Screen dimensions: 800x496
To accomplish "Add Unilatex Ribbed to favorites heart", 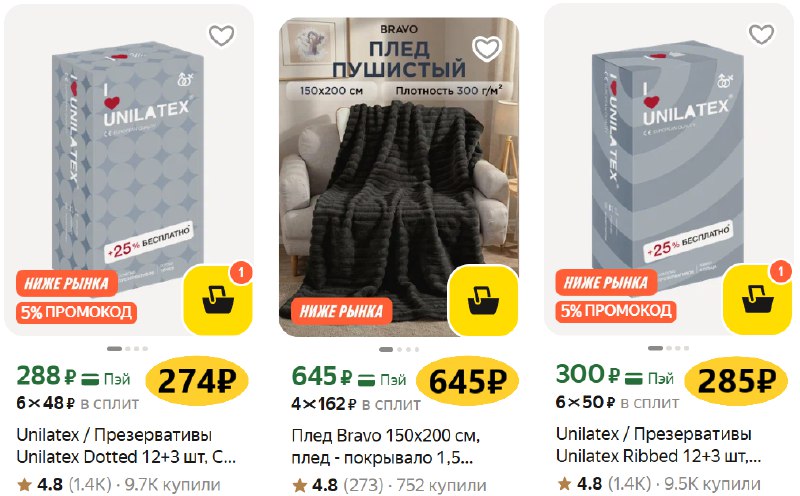I will pyautogui.click(x=761, y=34).
